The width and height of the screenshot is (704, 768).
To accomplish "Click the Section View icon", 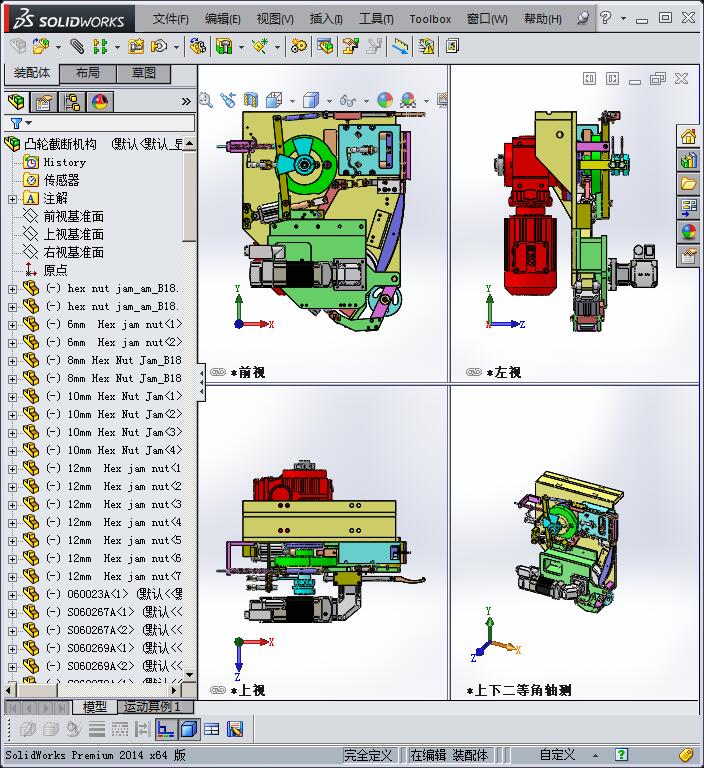I will (251, 100).
